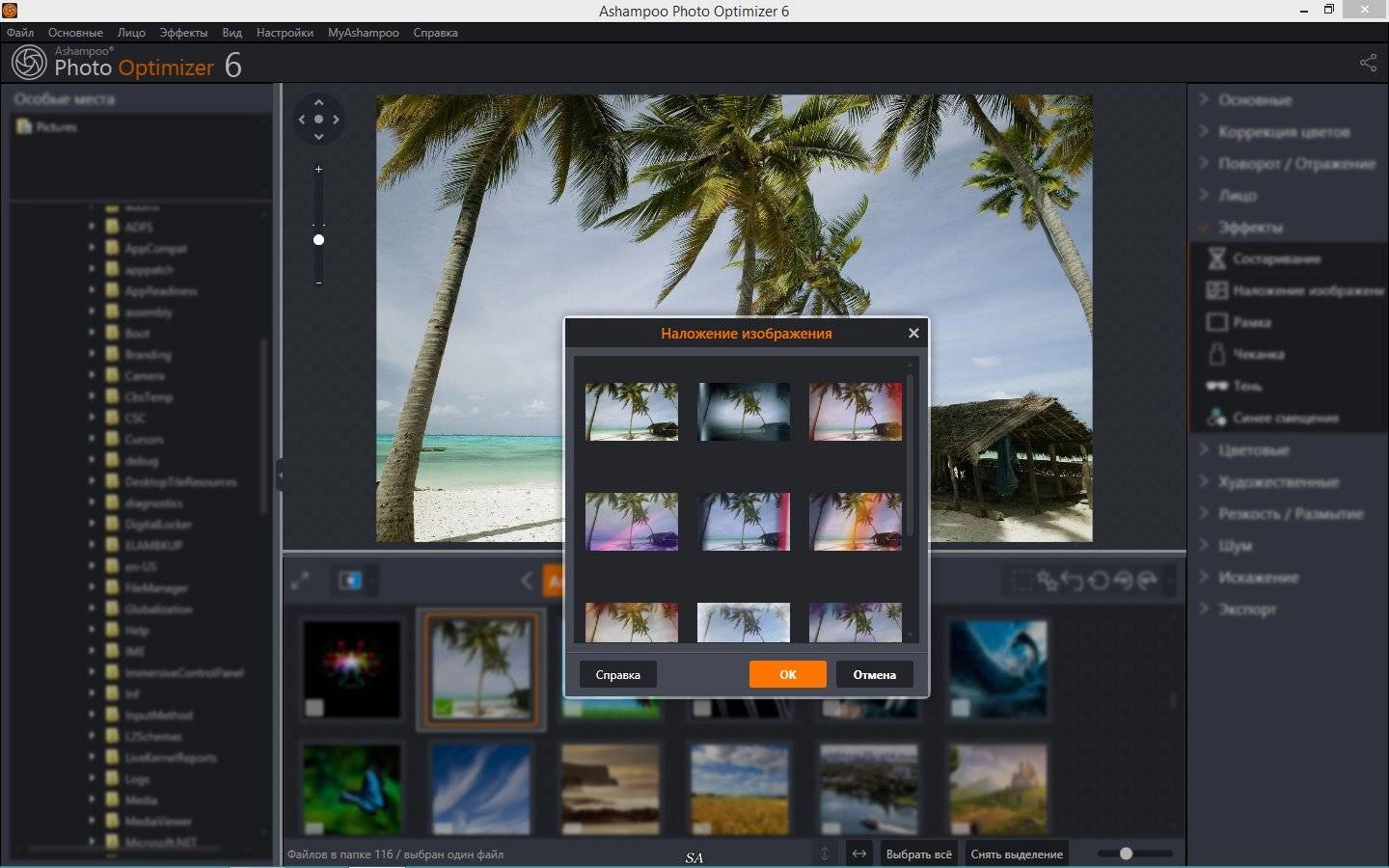
Task: Pan image down with the navigation pad arrow
Action: click(318, 137)
